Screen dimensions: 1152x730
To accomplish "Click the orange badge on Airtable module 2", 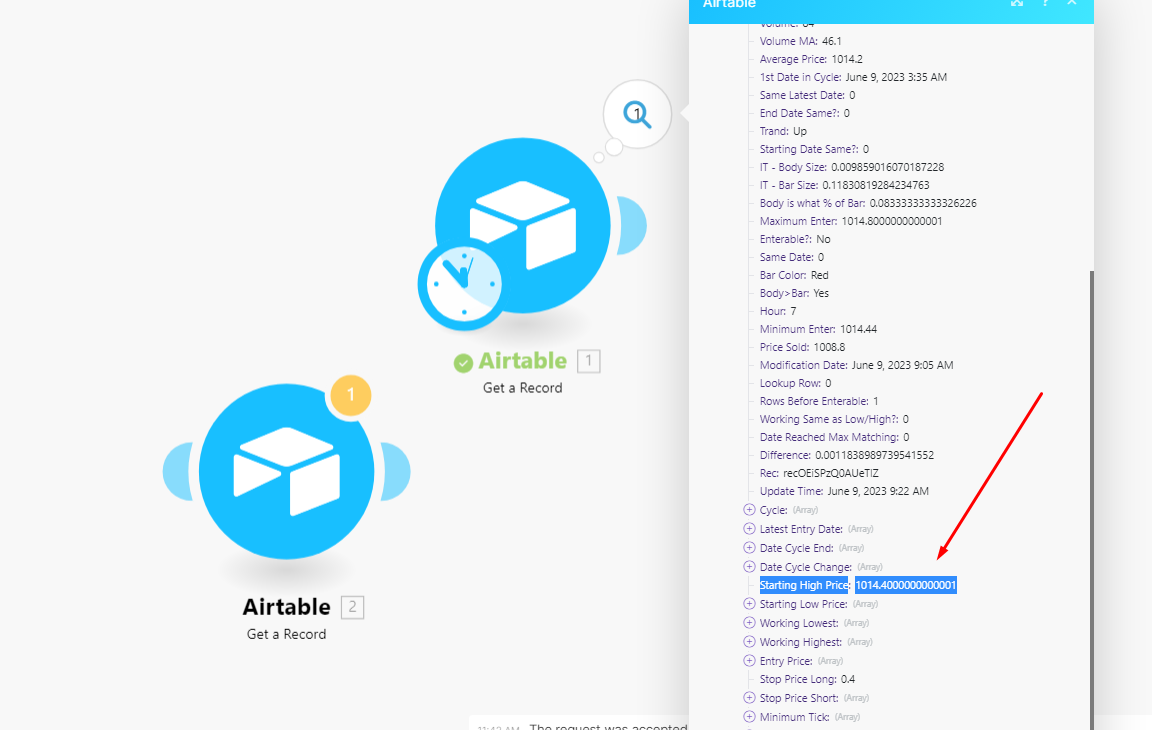I will [350, 395].
